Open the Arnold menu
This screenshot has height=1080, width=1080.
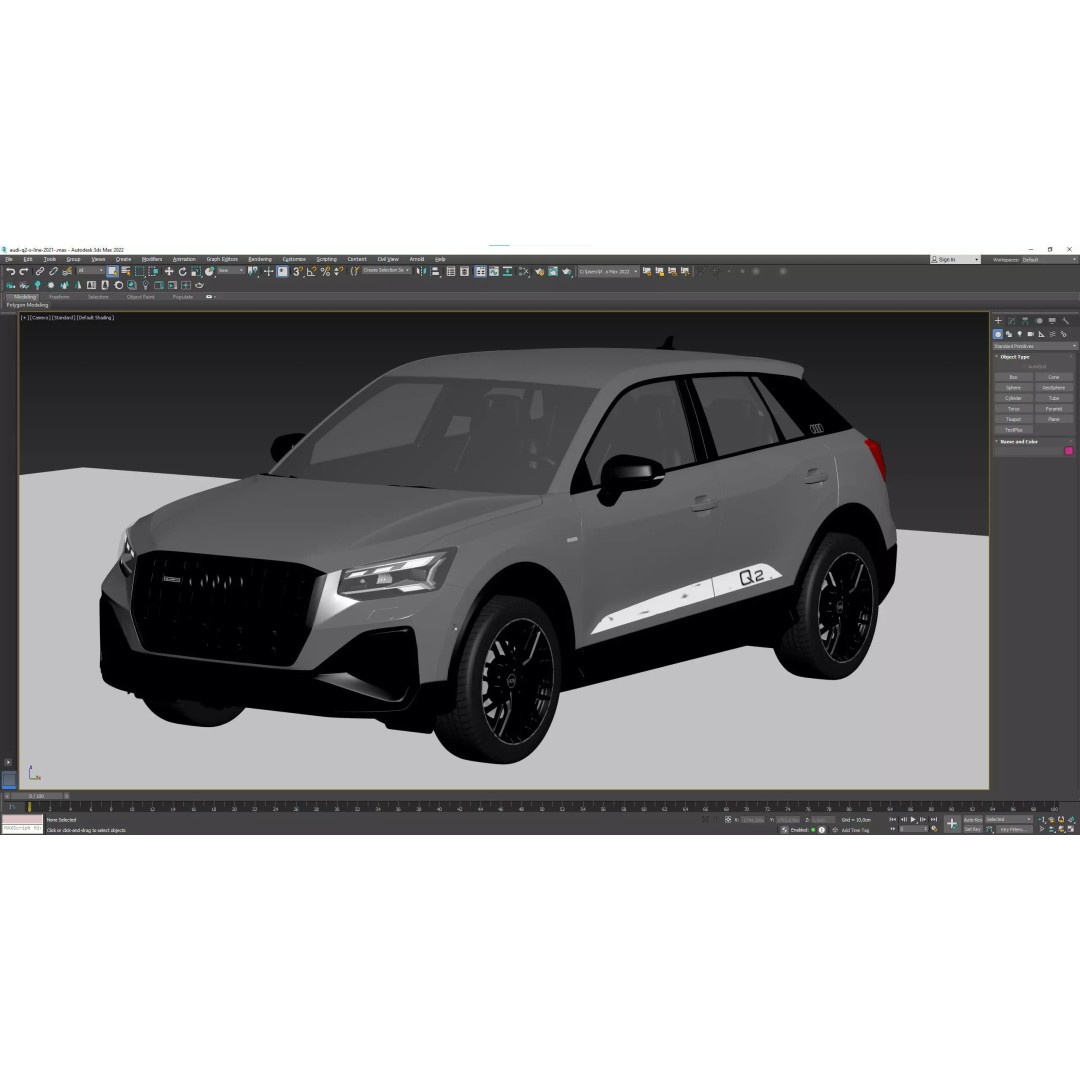tap(417, 260)
